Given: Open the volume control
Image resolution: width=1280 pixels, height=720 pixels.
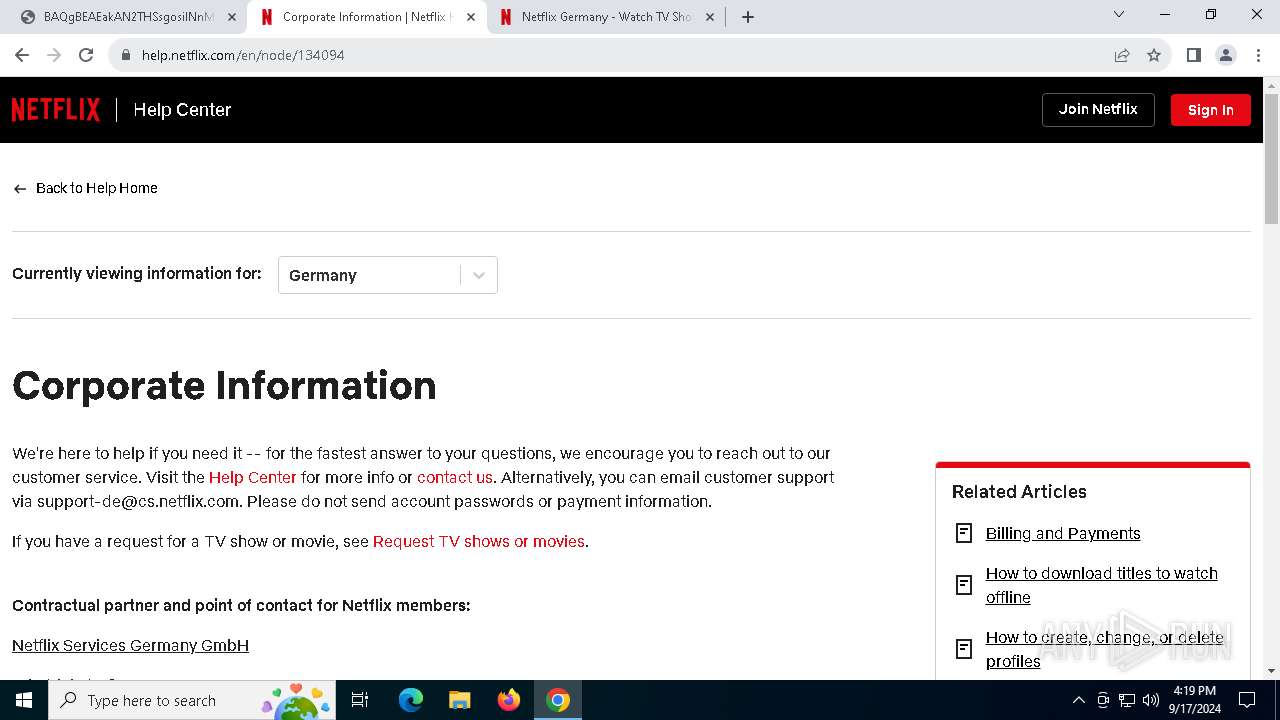Looking at the screenshot, I should 1151,700.
